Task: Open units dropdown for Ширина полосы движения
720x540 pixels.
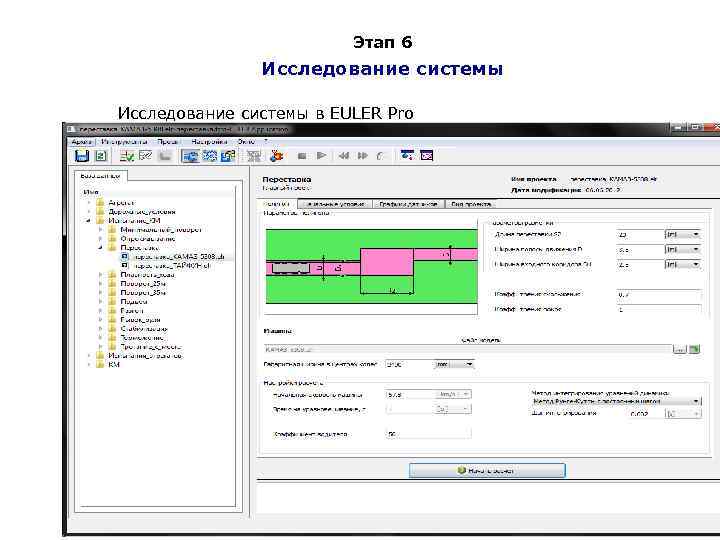Action: [683, 249]
